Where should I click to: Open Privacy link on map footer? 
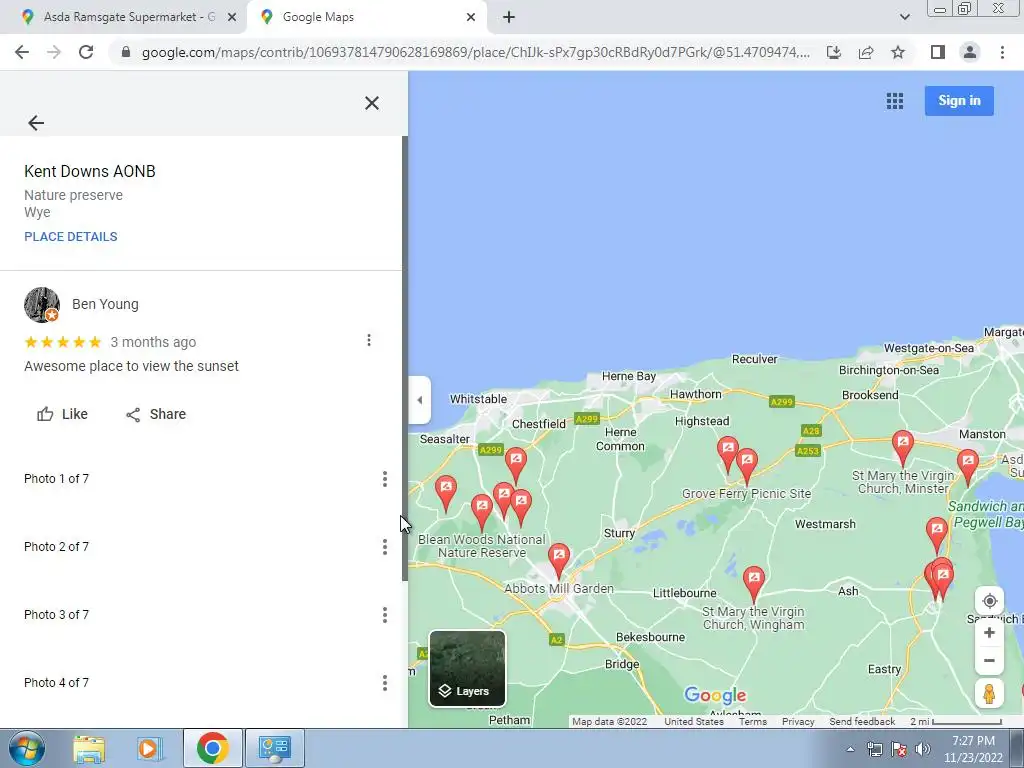click(798, 722)
